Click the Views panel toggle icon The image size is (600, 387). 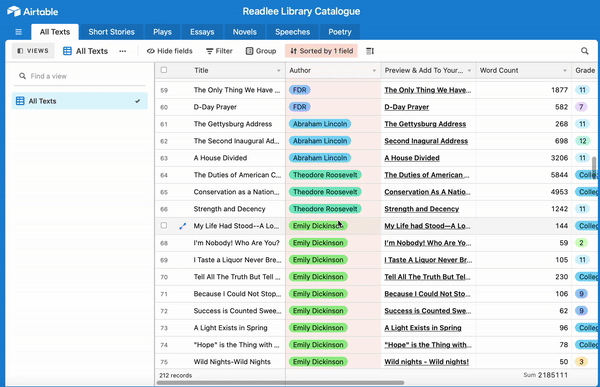(20, 51)
